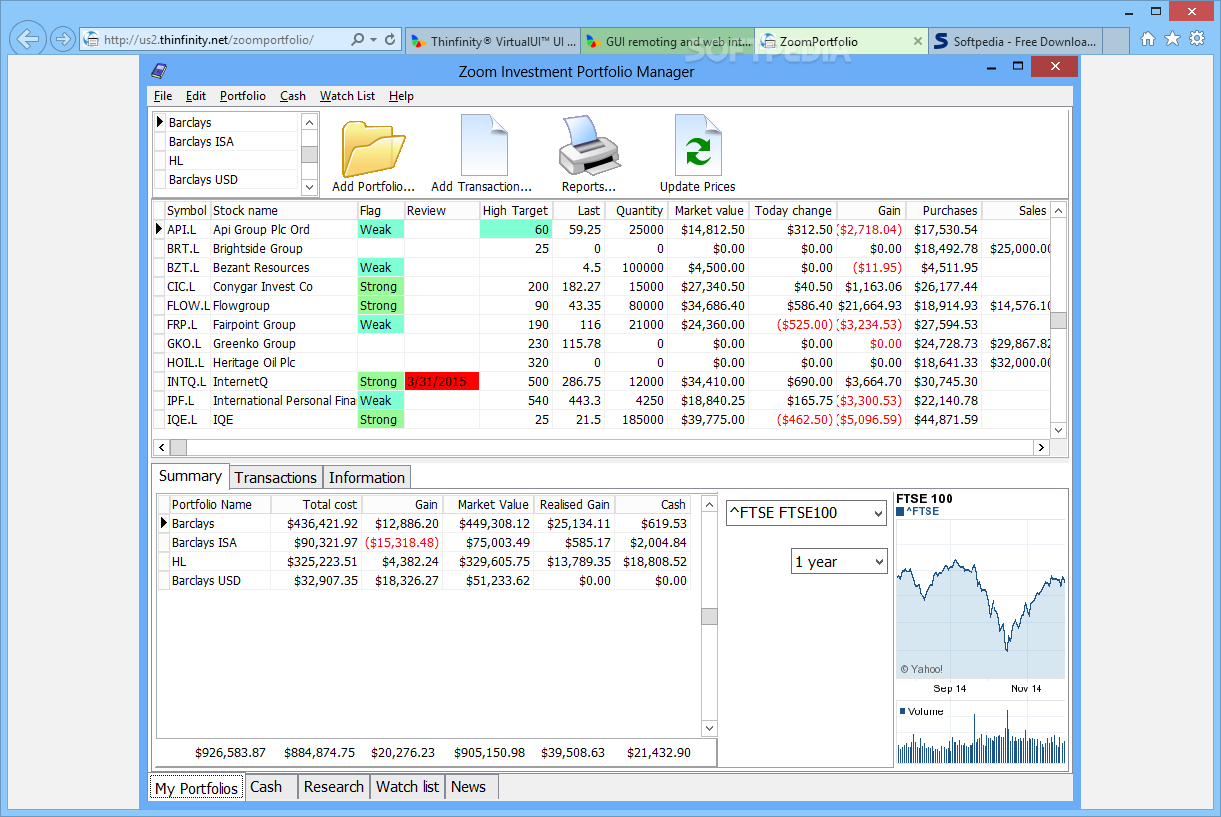Open the Cash menu

coord(293,96)
